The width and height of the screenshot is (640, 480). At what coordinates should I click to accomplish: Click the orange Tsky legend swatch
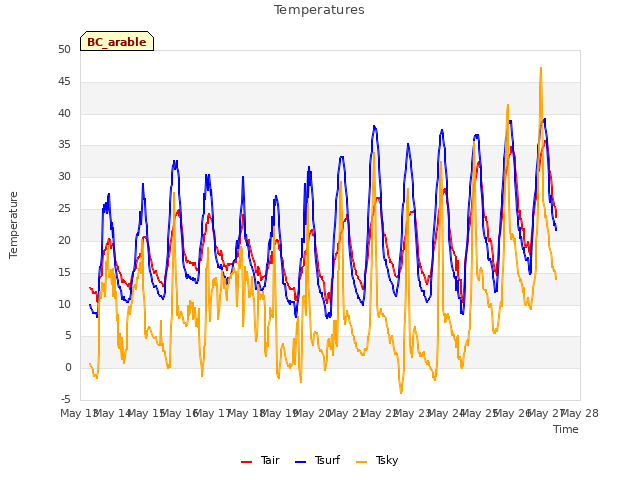coord(361,462)
